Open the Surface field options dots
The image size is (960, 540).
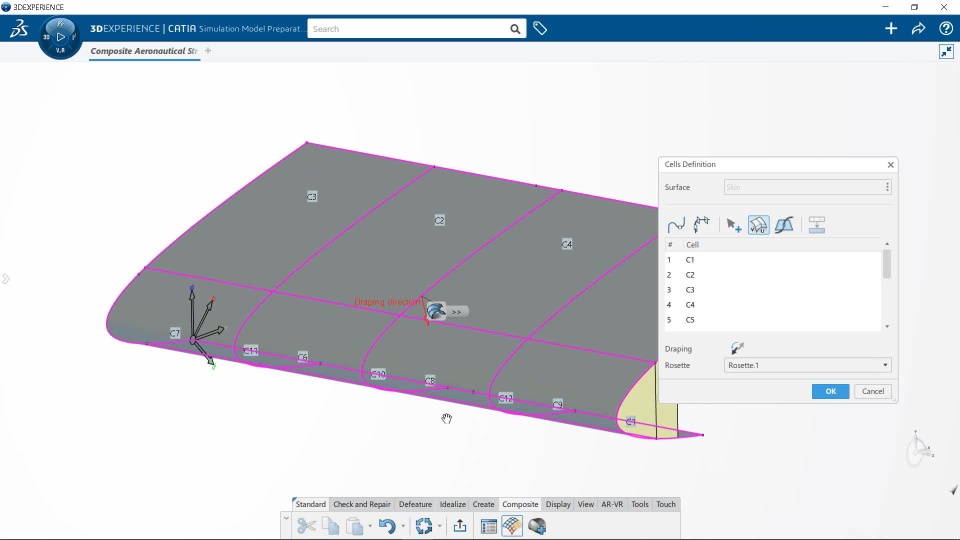[887, 187]
